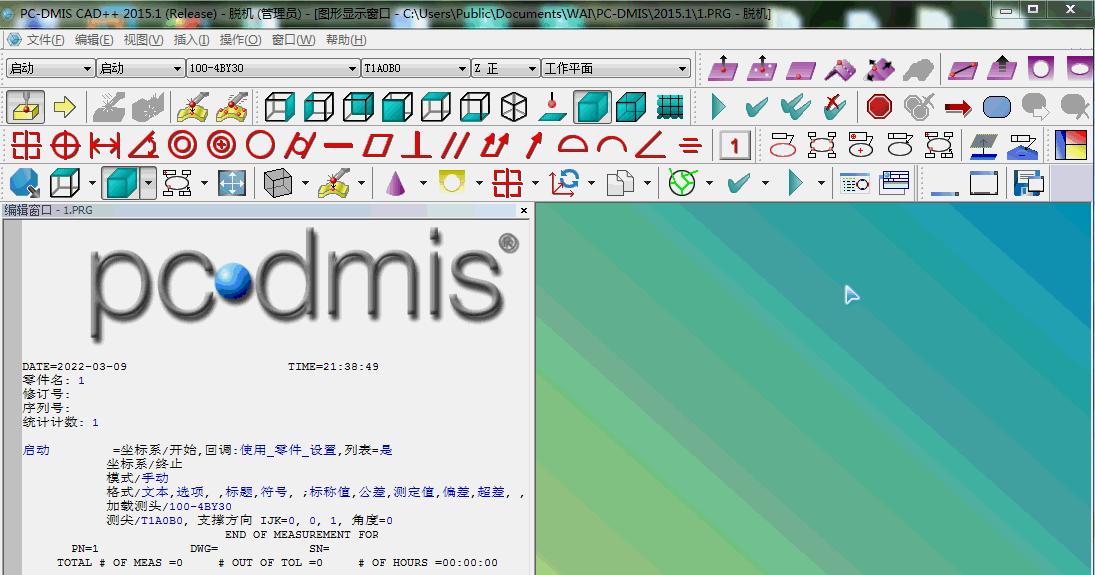Click the perpendicularity icon
The width and height of the screenshot is (1095, 575).
tap(416, 145)
